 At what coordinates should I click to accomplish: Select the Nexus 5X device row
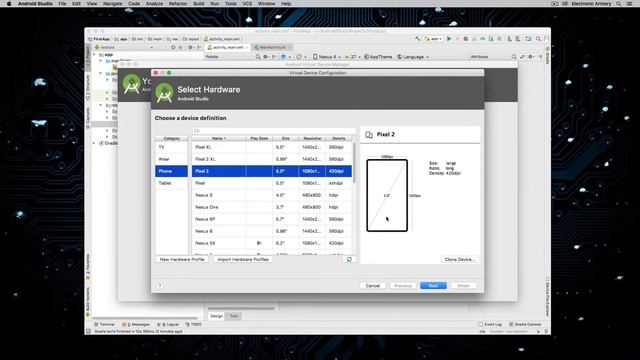(272, 243)
